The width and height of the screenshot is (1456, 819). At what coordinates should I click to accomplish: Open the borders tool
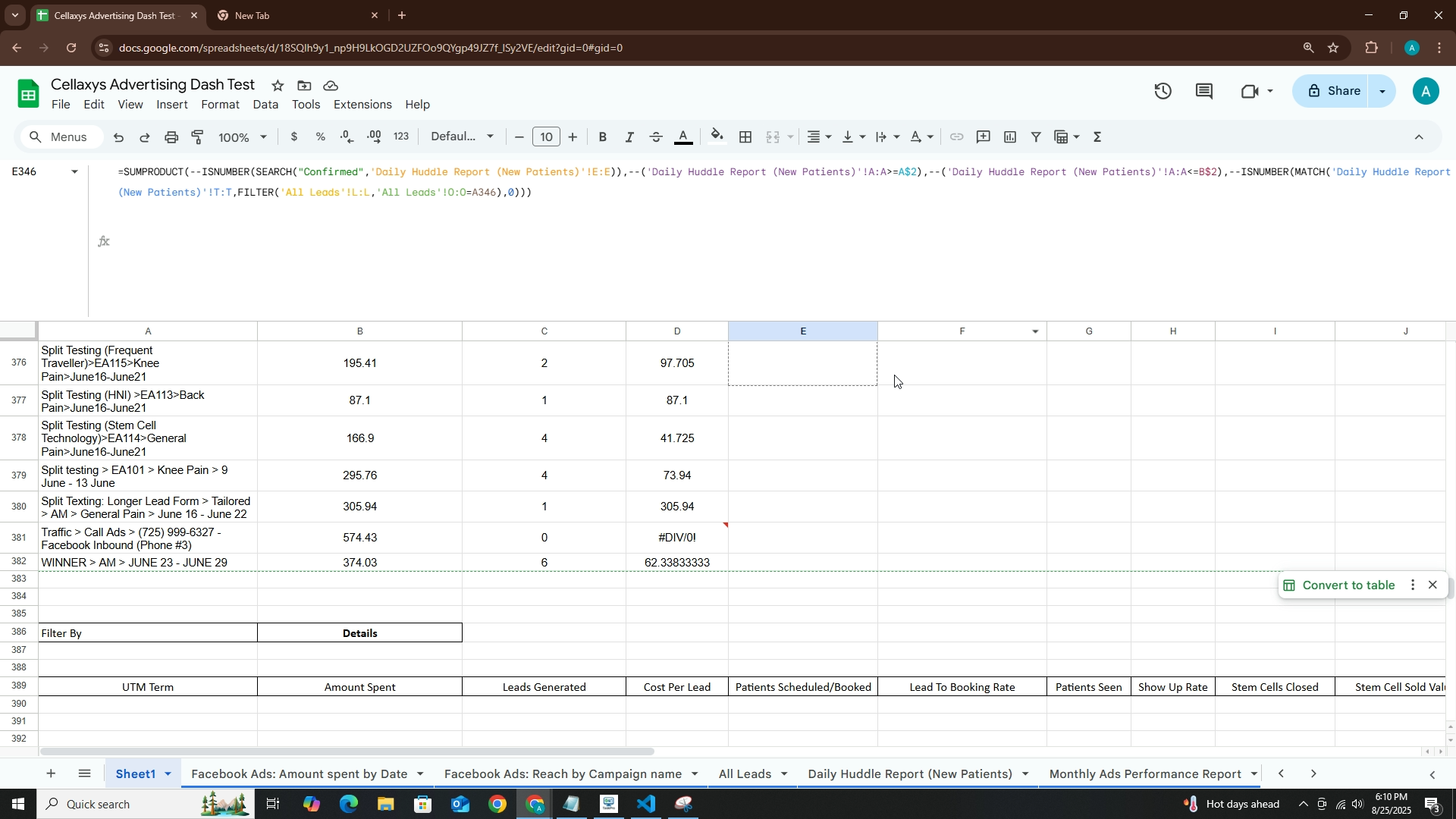coord(745,137)
